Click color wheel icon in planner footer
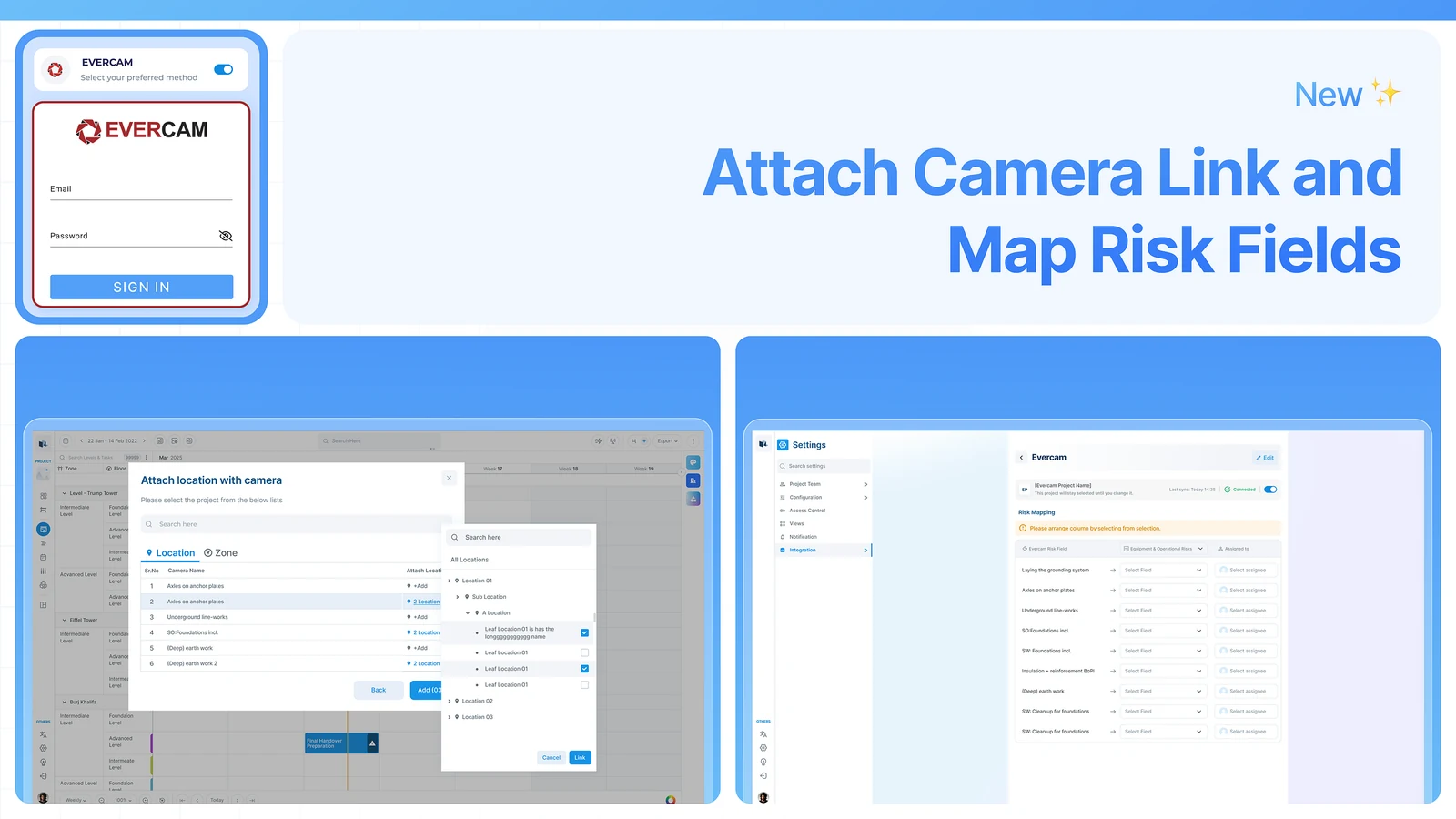This screenshot has width=1456, height=819. [671, 800]
